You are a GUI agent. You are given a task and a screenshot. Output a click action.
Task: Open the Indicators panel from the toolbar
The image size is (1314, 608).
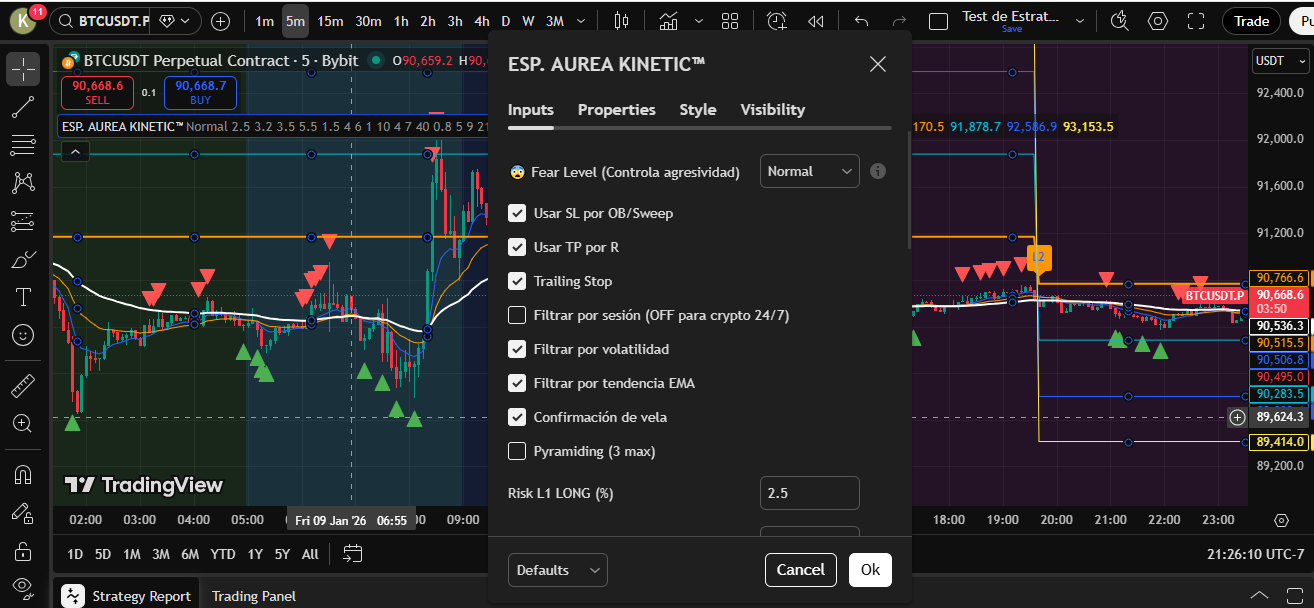[668, 20]
